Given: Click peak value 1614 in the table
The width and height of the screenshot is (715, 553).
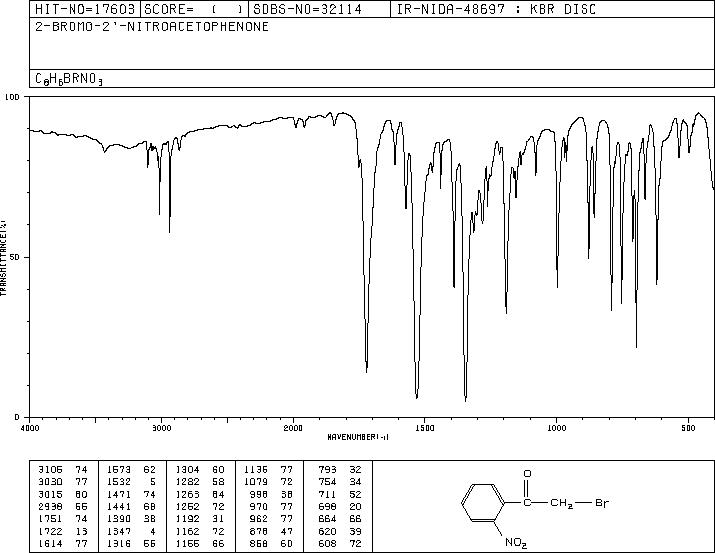Looking at the screenshot, I should (50, 543).
